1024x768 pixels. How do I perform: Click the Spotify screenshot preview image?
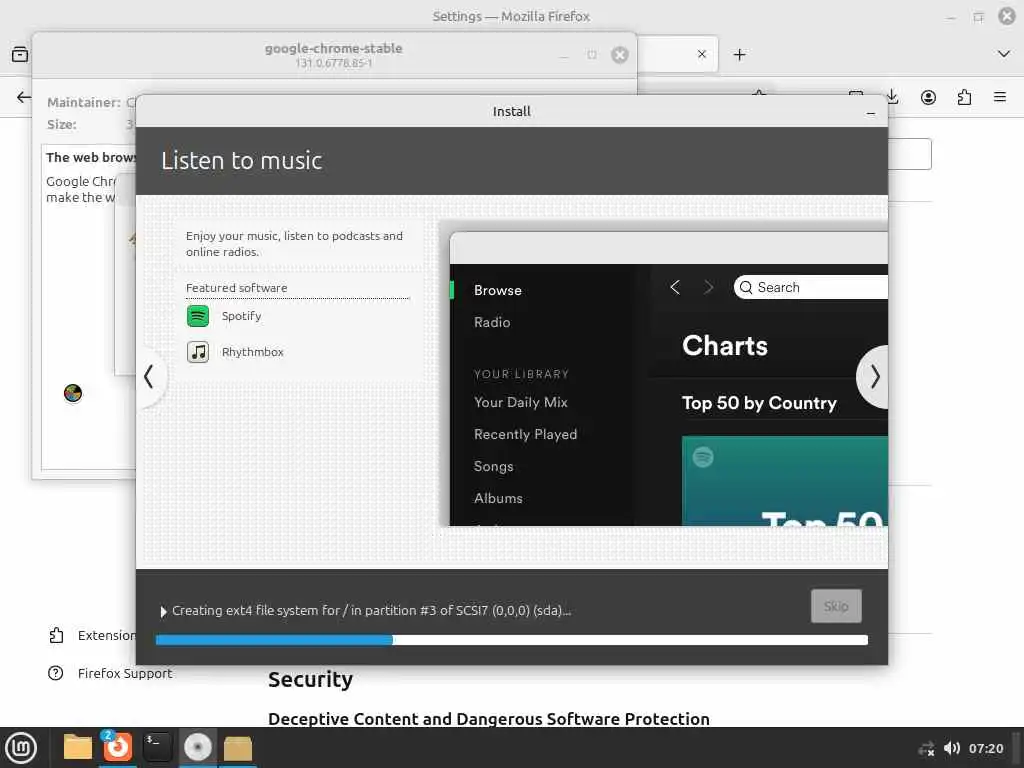click(x=668, y=379)
